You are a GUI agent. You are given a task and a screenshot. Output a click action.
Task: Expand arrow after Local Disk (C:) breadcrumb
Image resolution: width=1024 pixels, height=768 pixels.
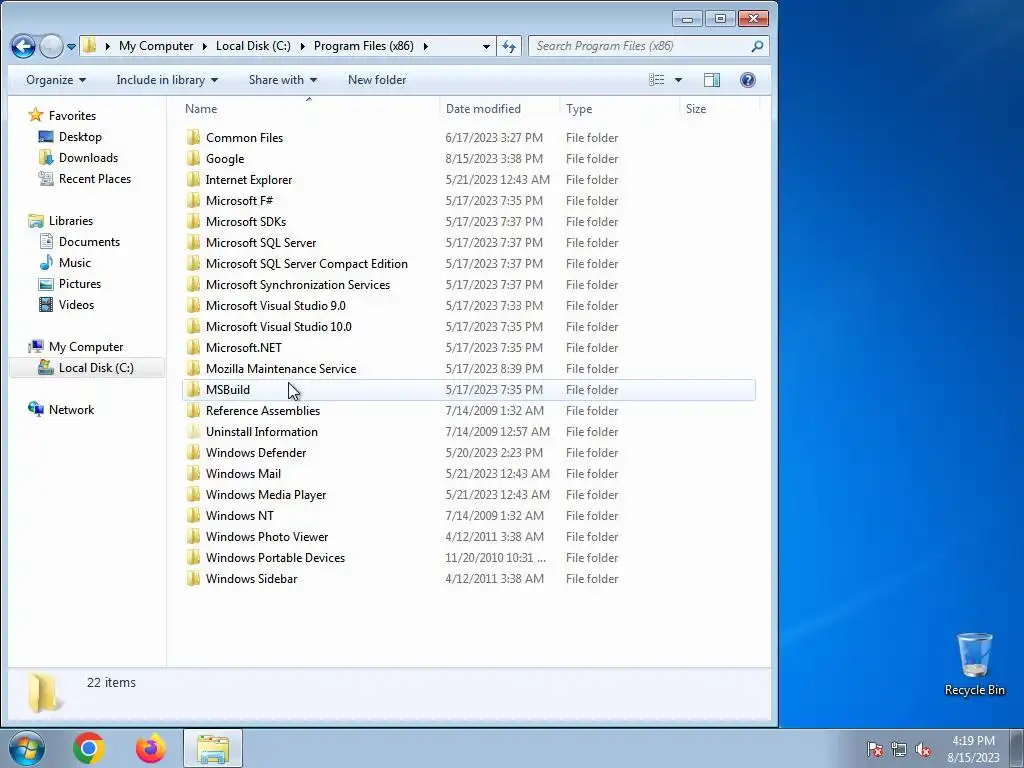[302, 46]
